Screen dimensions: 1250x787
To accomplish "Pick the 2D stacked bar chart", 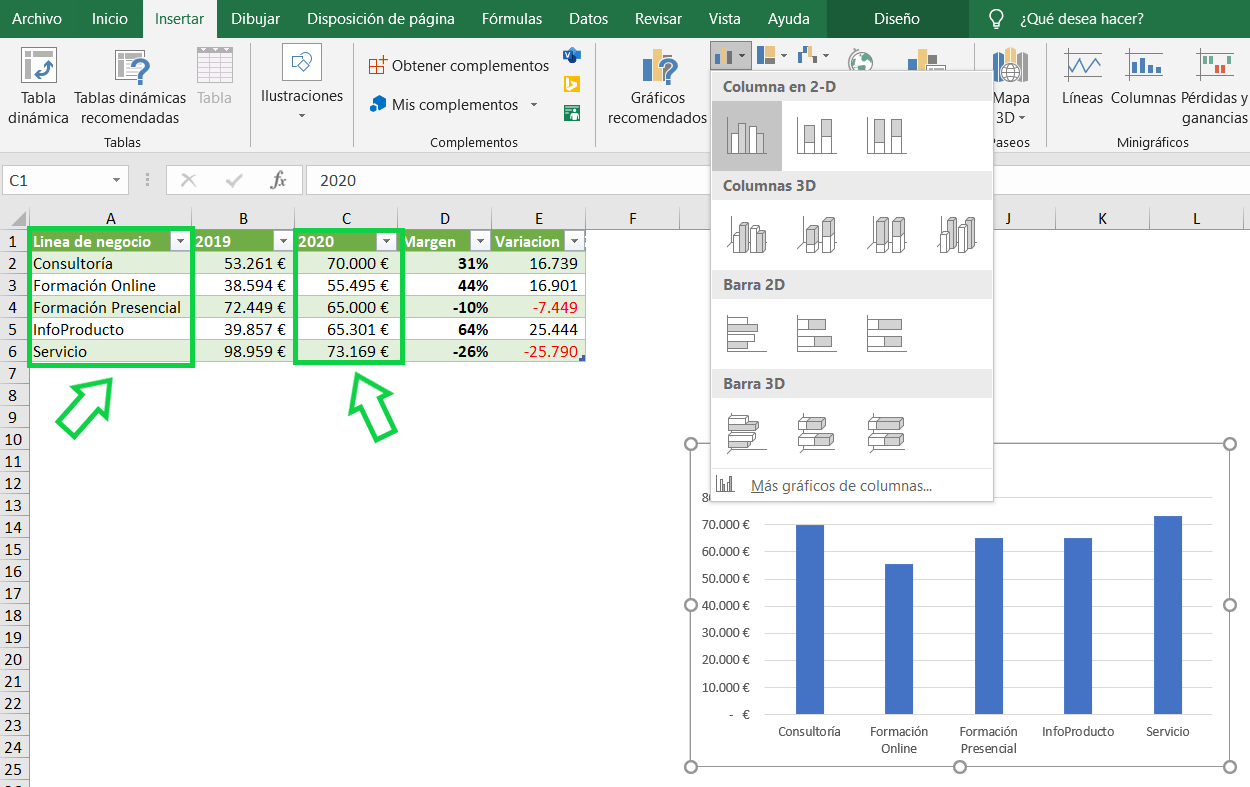I will [817, 333].
